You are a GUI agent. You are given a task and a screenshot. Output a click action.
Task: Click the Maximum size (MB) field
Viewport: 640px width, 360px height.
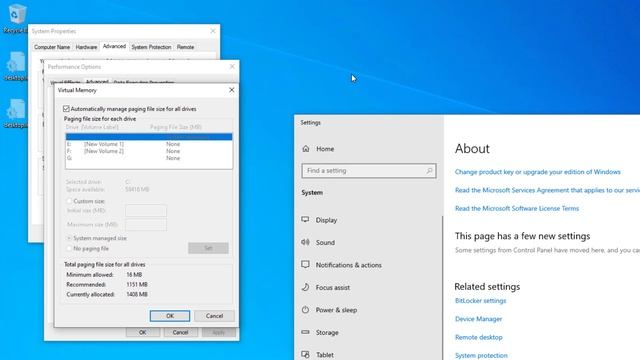146,224
